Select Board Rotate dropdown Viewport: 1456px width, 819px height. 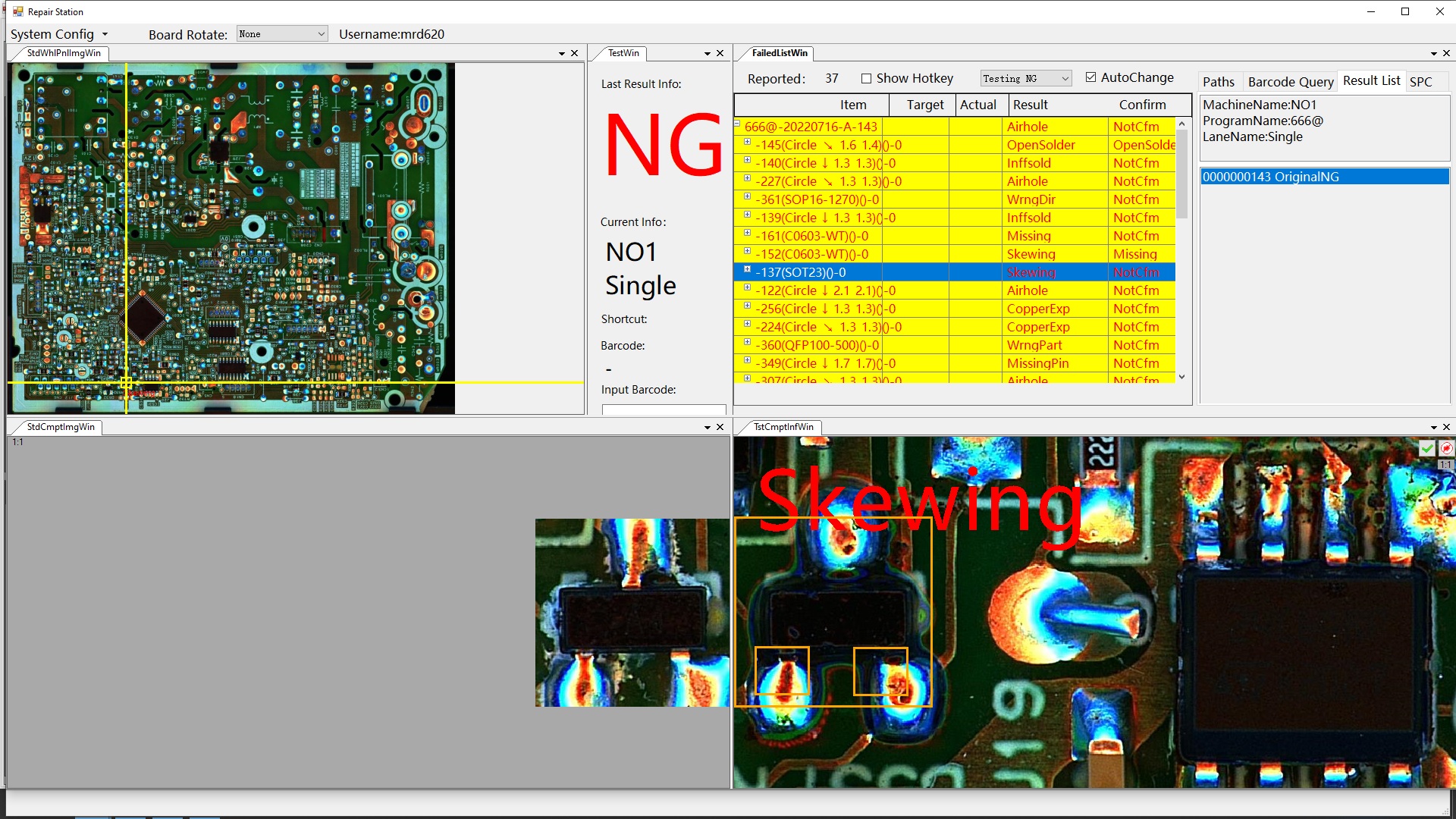tap(278, 33)
